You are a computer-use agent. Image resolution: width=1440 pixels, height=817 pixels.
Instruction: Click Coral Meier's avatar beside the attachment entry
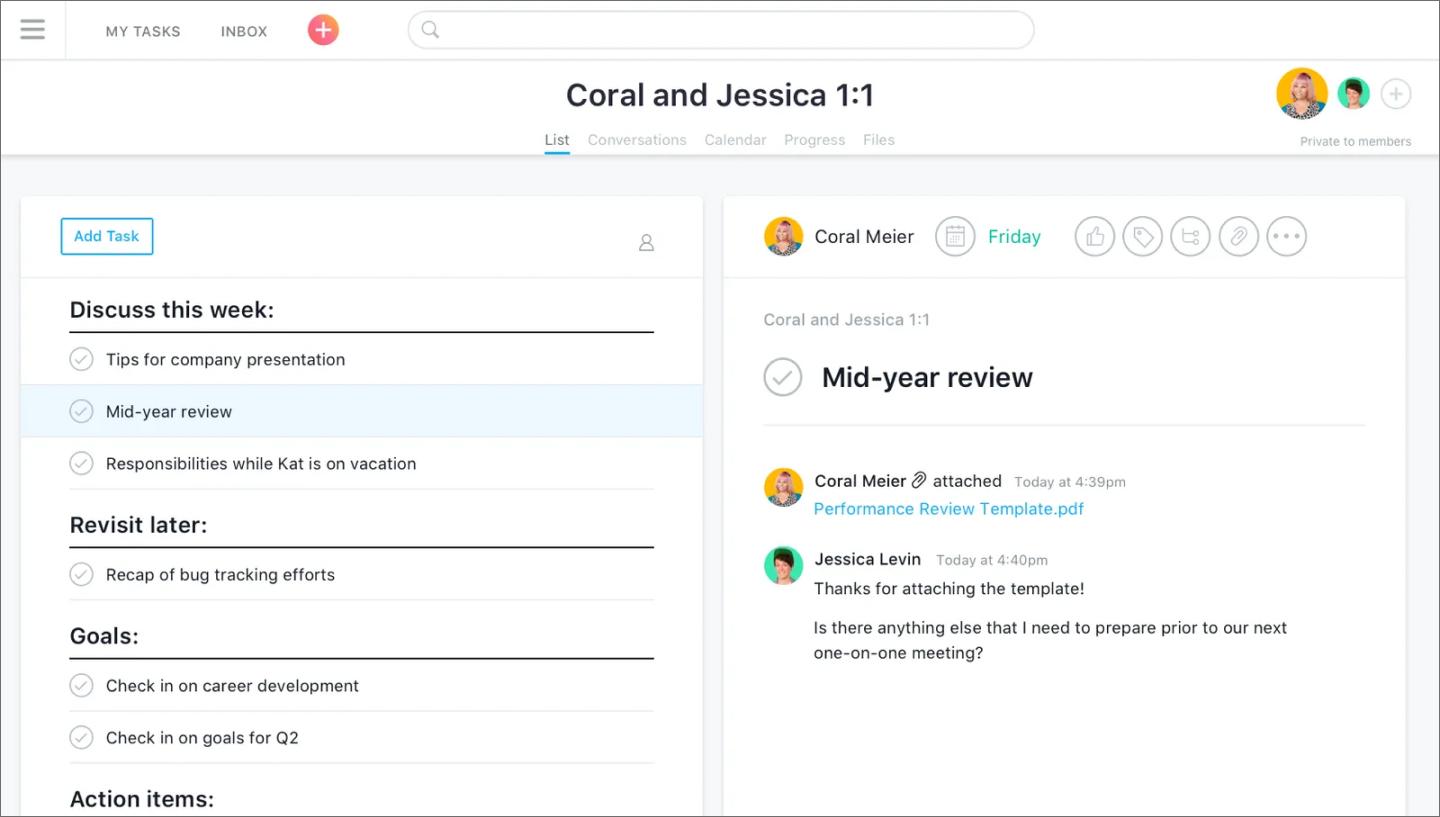tap(784, 487)
